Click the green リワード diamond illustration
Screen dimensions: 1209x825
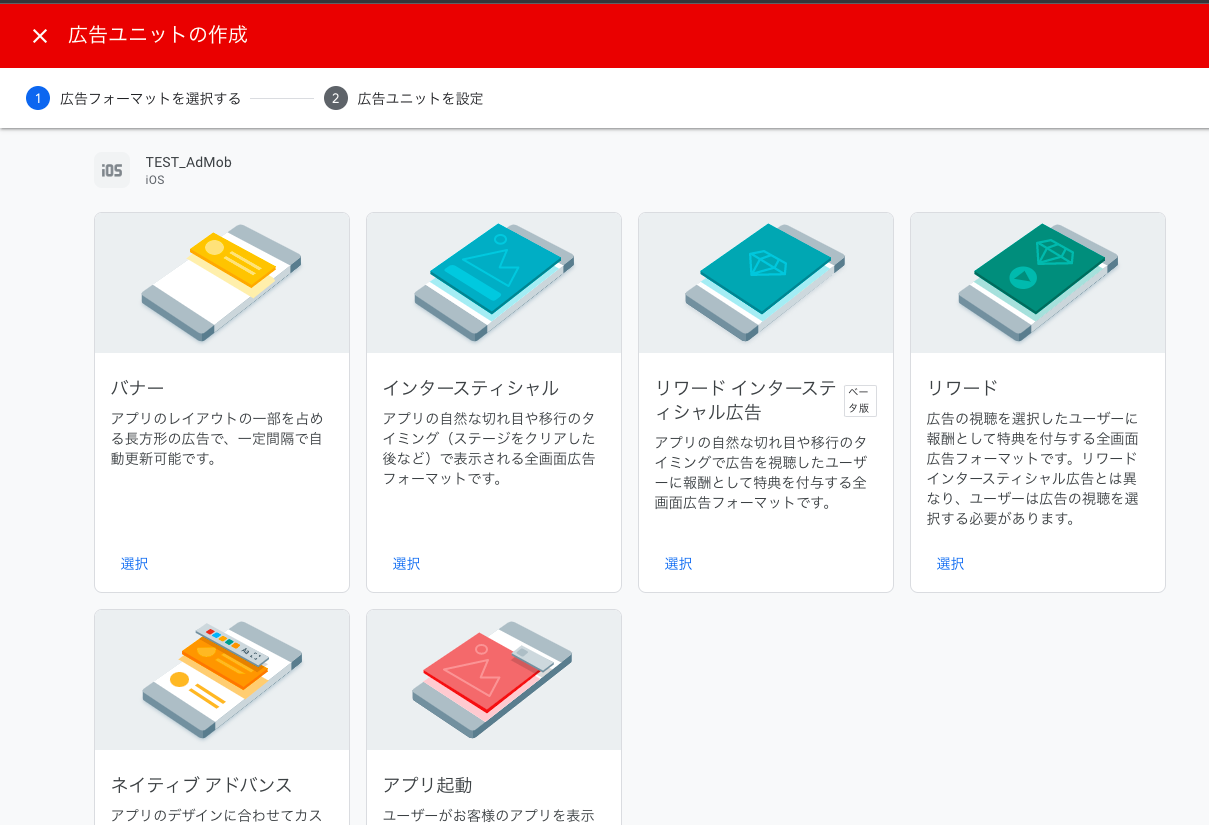coord(1037,282)
